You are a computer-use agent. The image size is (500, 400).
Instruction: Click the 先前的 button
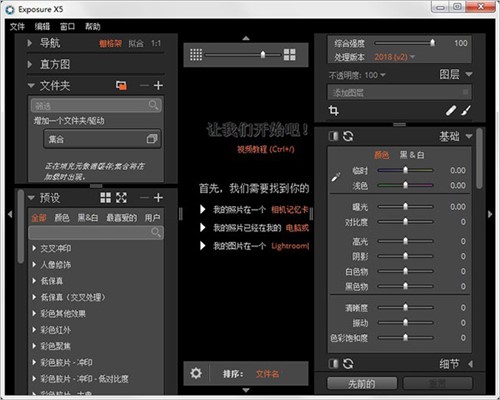[x=362, y=384]
